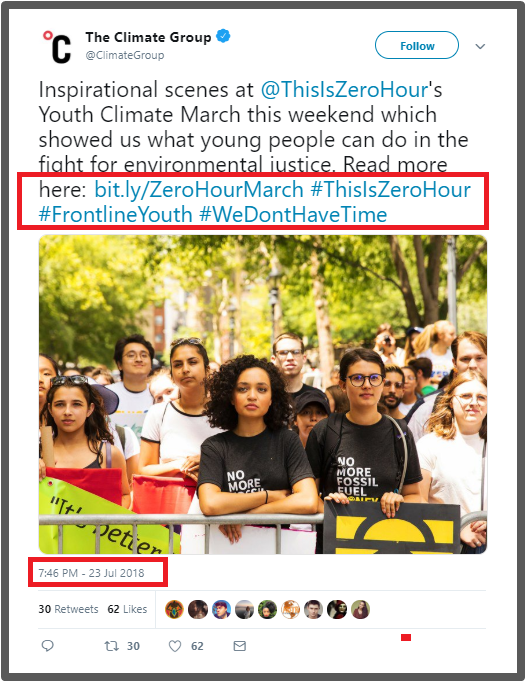The image size is (526, 682).
Task: Open The Climate Group logo avatar
Action: coord(57,47)
